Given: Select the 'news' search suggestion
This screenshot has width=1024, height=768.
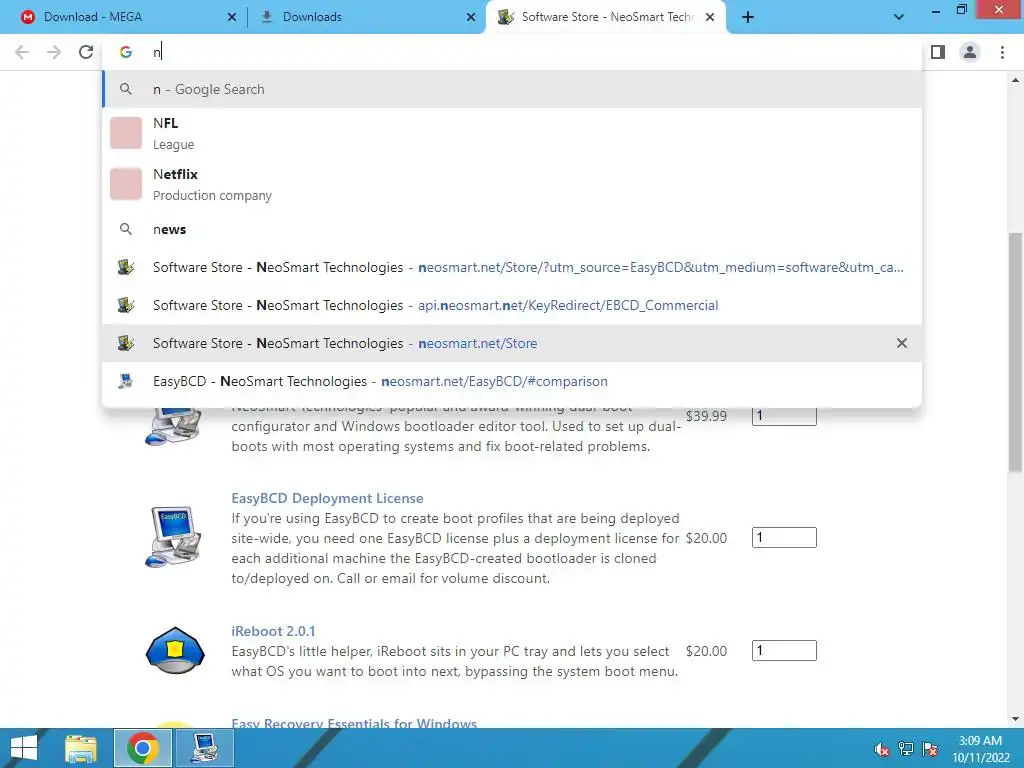Looking at the screenshot, I should (x=512, y=229).
